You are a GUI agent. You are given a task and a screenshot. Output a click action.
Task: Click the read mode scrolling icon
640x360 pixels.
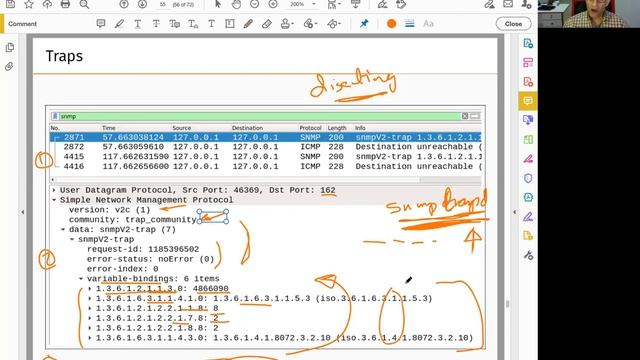click(356, 4)
